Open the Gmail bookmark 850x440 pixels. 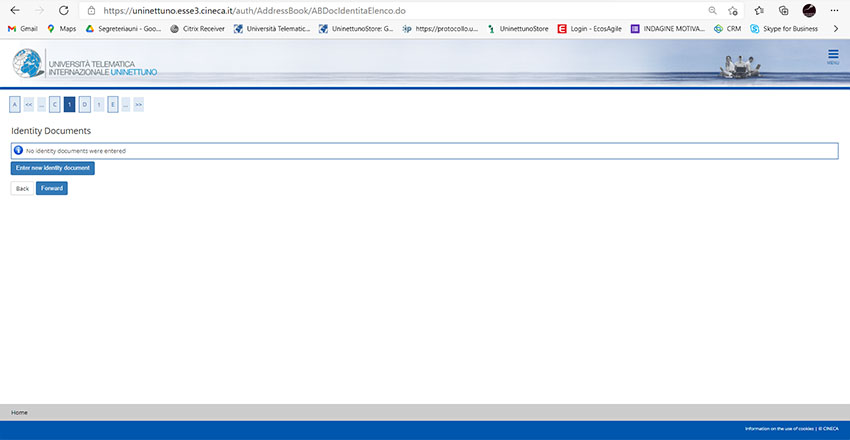click(x=22, y=28)
